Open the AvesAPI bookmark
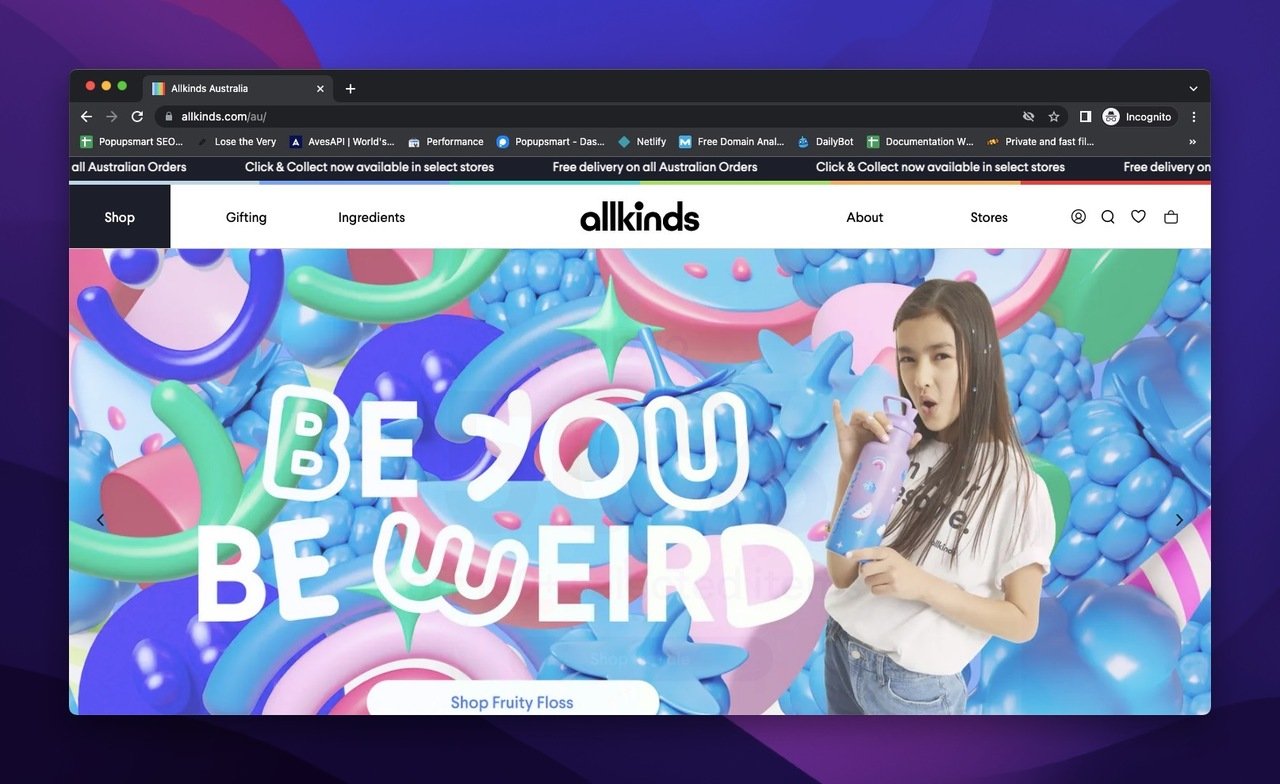 342,142
